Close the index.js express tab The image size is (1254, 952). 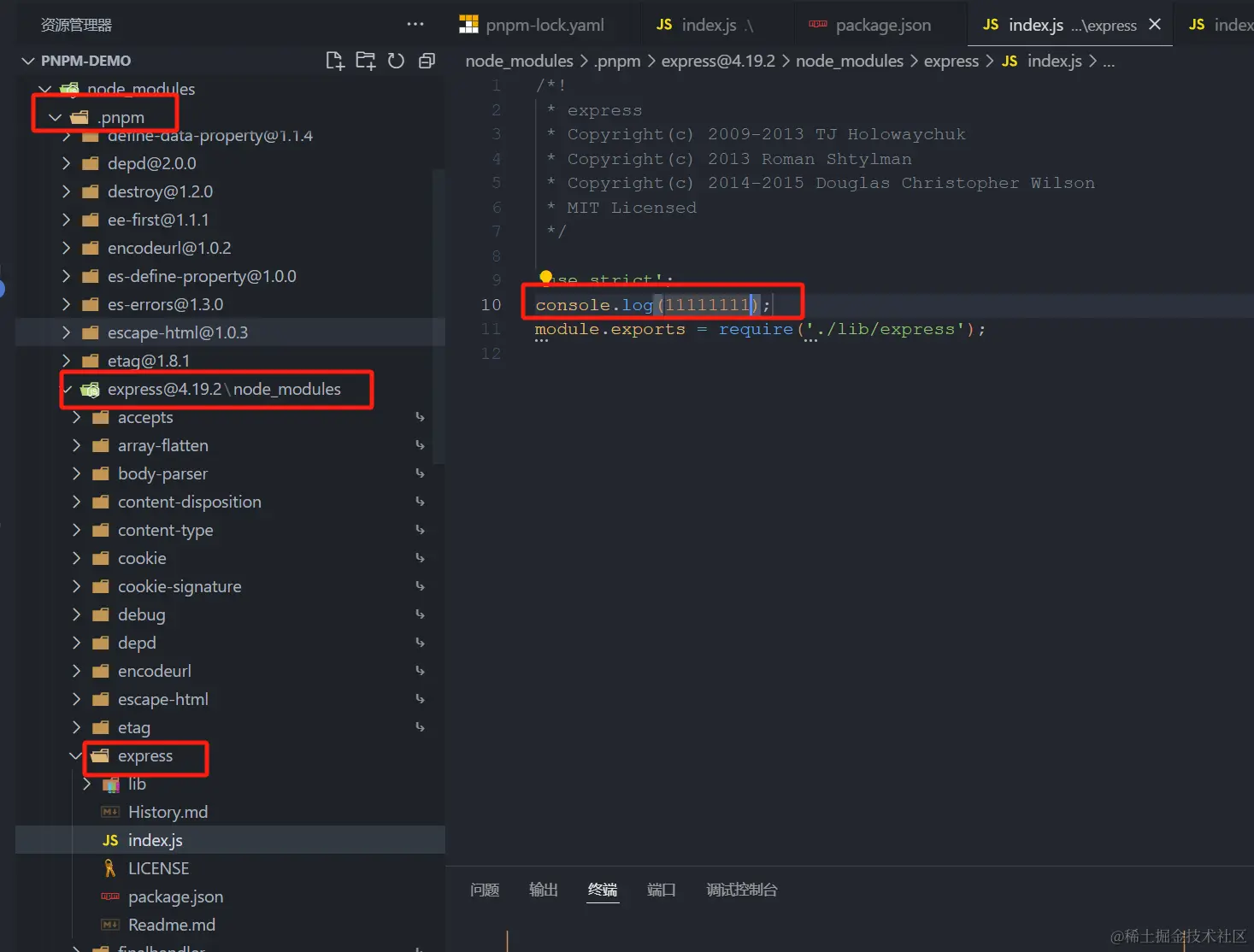[1155, 24]
